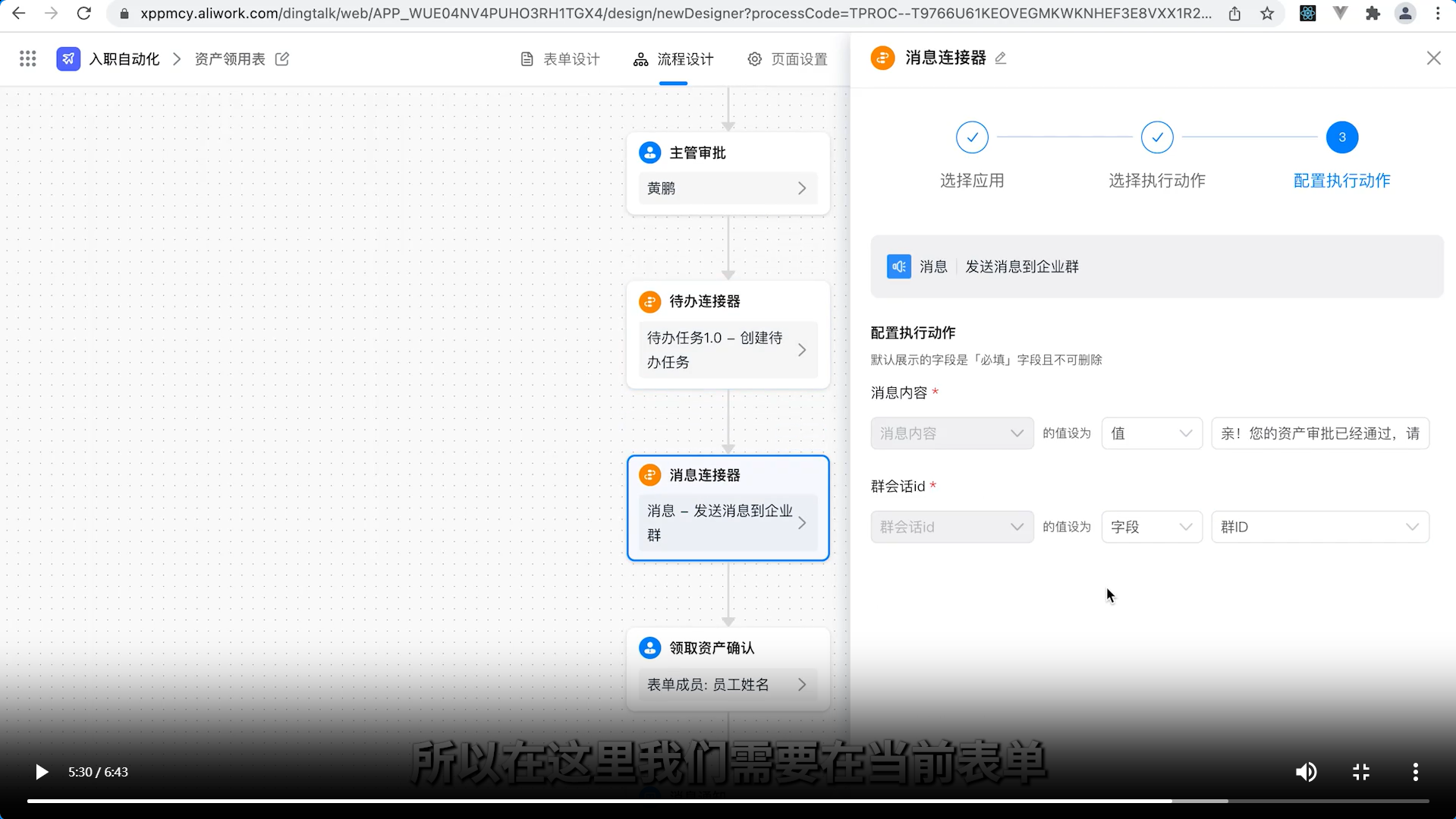
Task: Open the extensions puzzle icon
Action: (1373, 13)
